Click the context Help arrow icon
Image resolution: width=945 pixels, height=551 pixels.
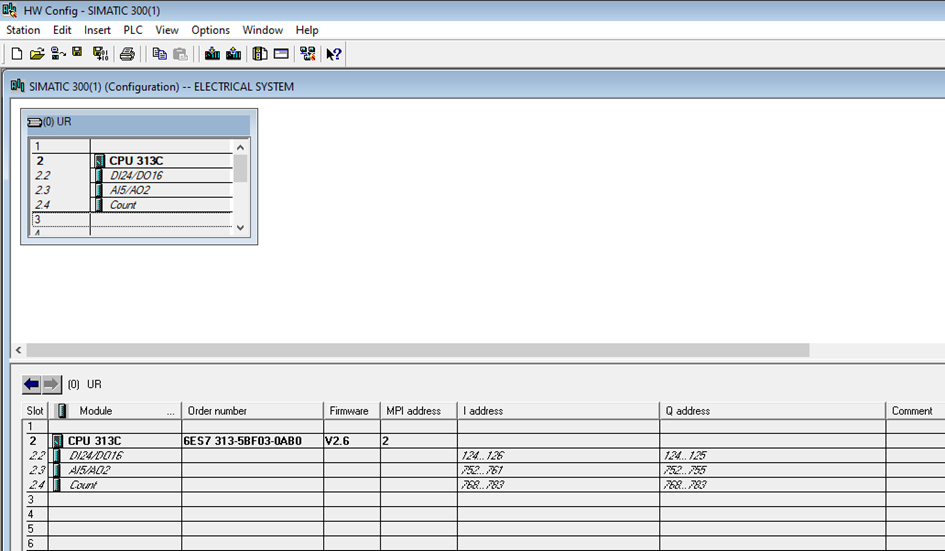coord(334,54)
